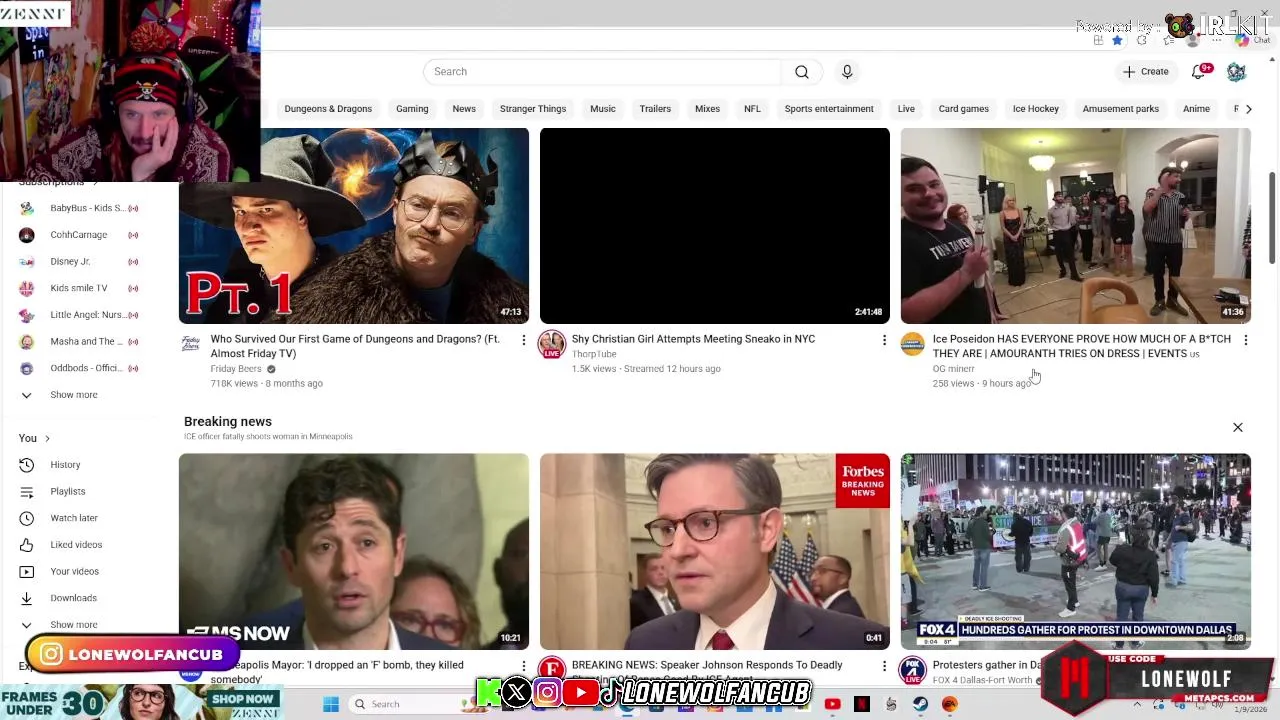The image size is (1280, 720).
Task: Expand subscriptions with Show more
Action: click(x=80, y=395)
